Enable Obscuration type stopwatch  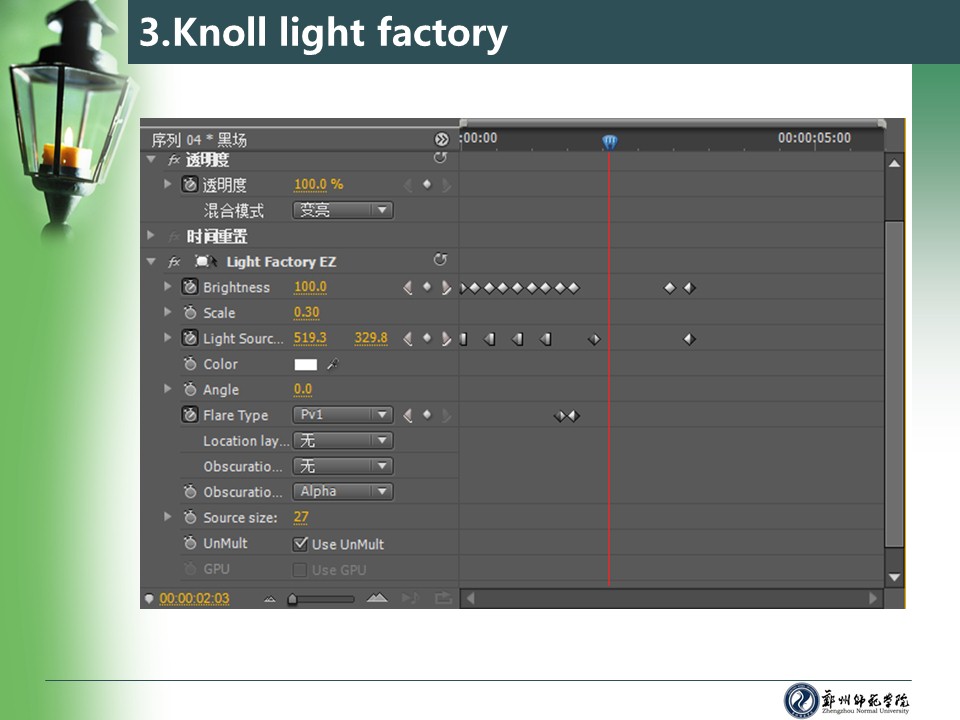click(x=190, y=492)
